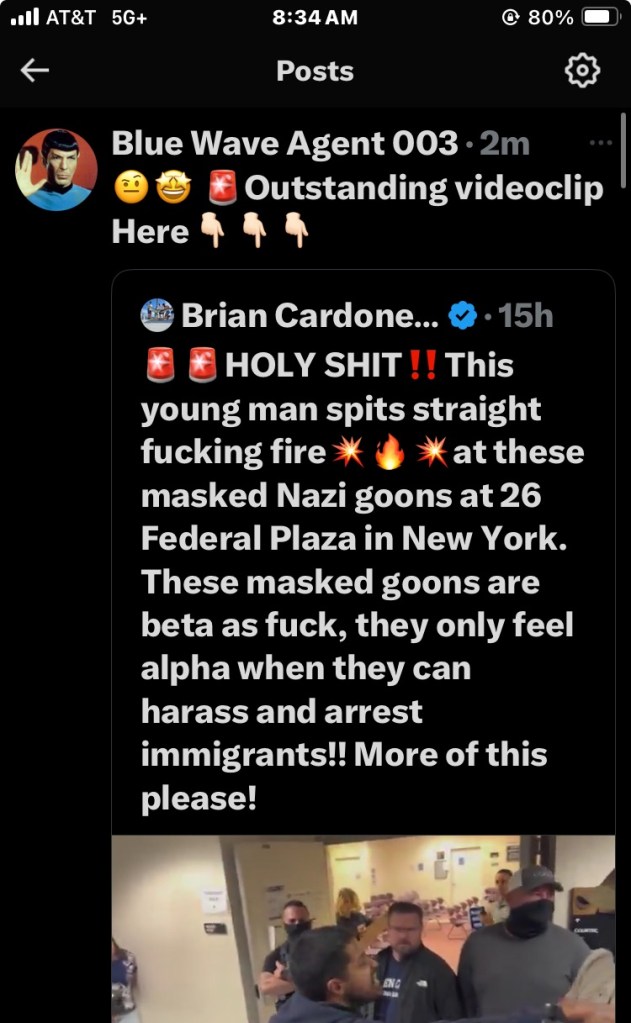Tap the 8:34 AM clock

[x=314, y=17]
